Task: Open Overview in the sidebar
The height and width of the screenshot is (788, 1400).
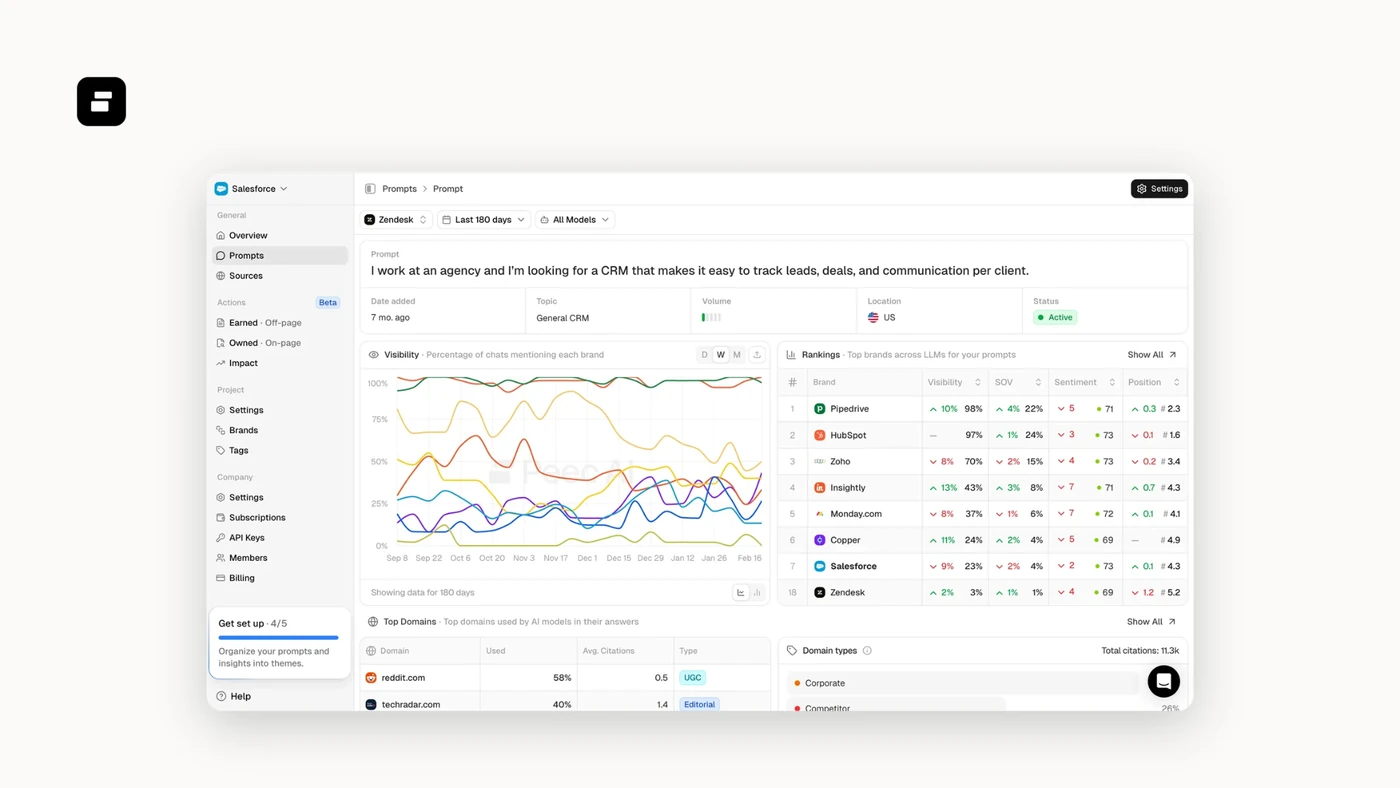Action: point(280,236)
